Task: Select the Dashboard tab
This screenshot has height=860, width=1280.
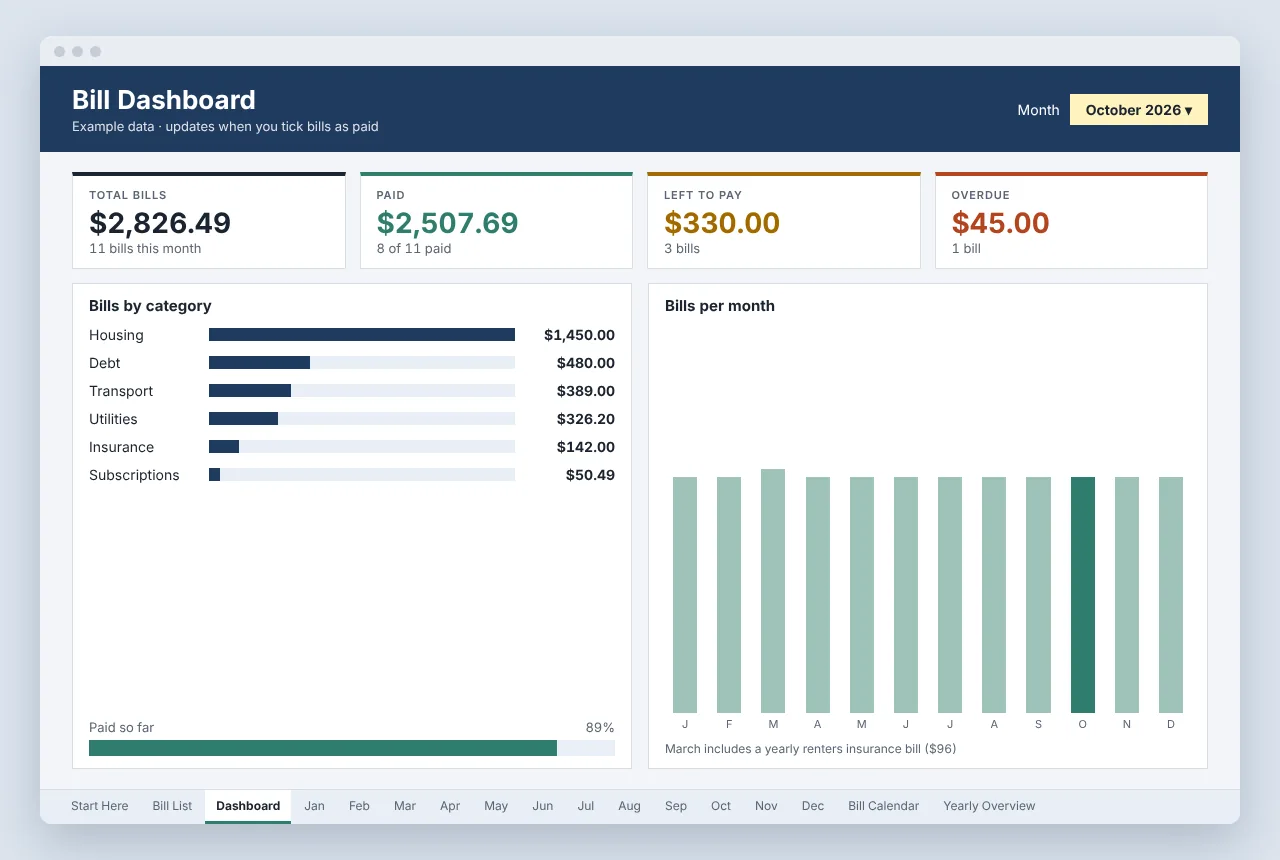Action: click(248, 806)
